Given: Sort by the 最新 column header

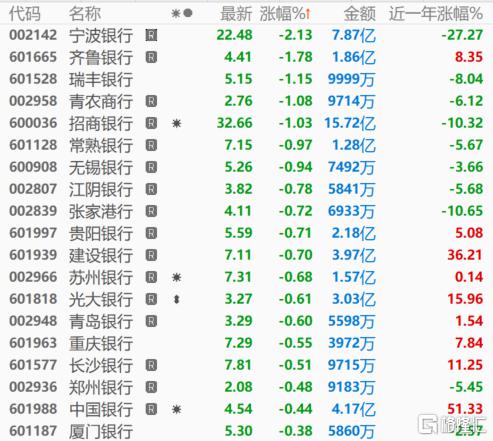Looking at the screenshot, I should [236, 14].
